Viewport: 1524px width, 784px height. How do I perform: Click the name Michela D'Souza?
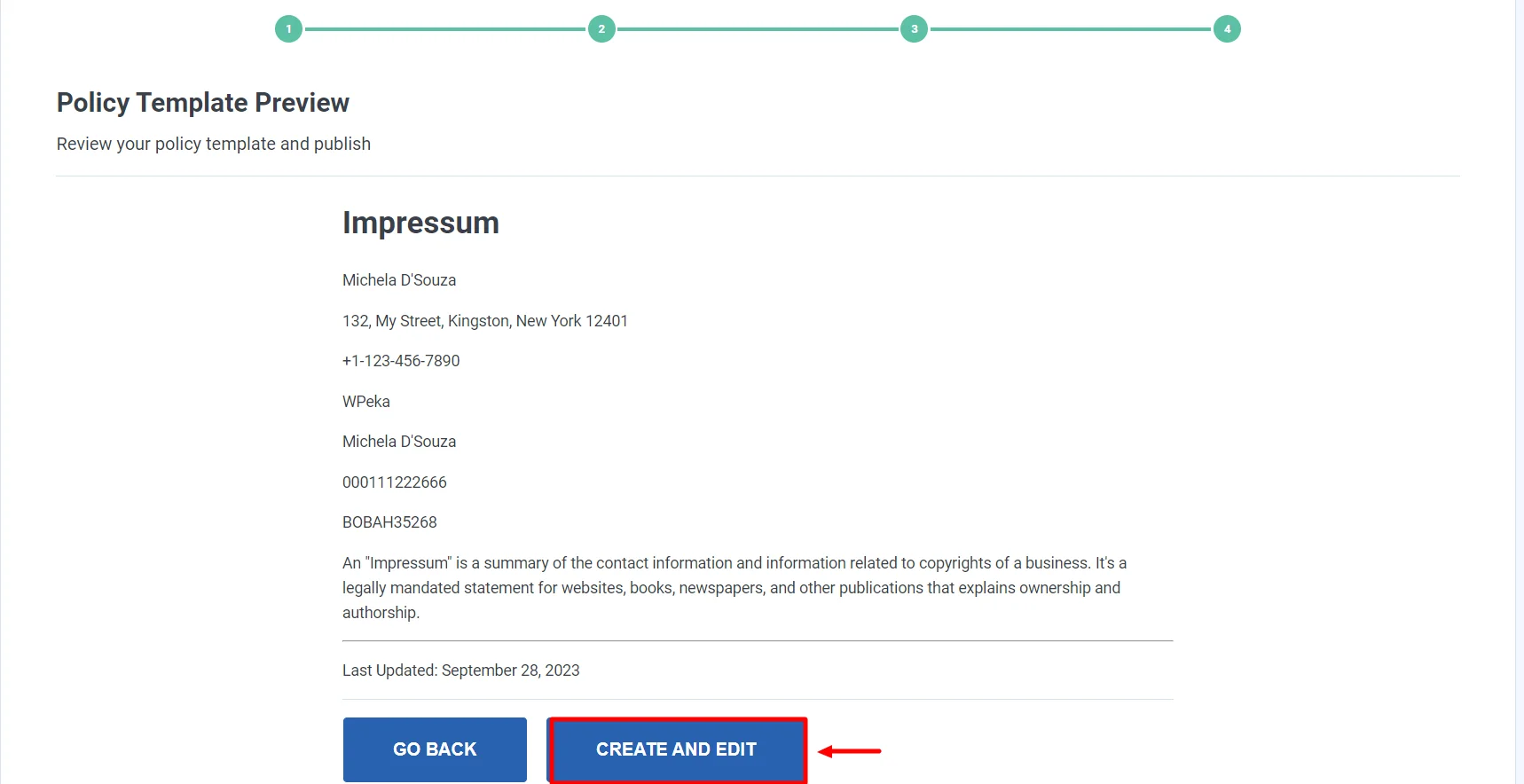pyautogui.click(x=398, y=279)
